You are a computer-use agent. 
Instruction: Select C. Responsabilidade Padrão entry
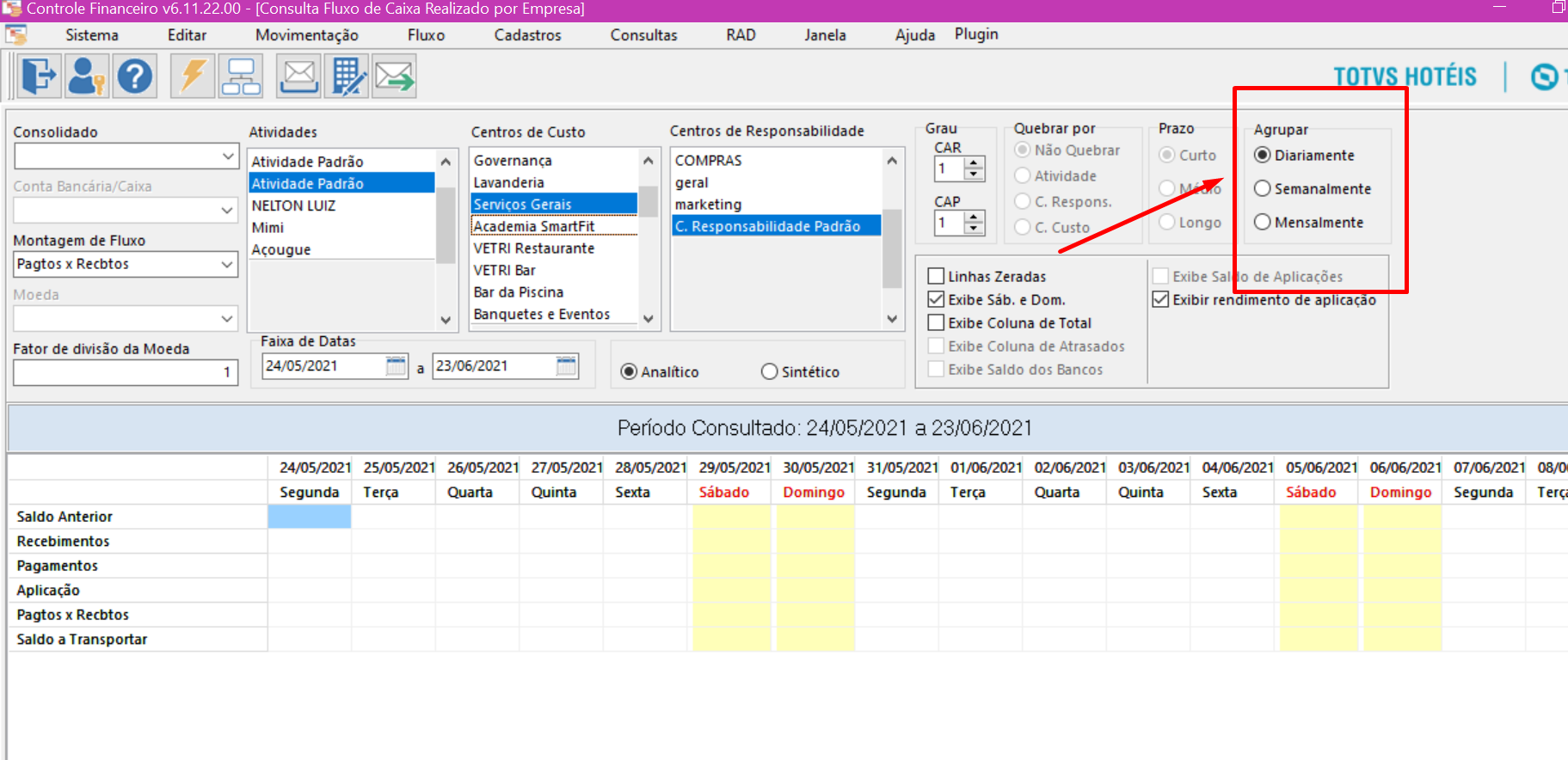pyautogui.click(x=777, y=226)
